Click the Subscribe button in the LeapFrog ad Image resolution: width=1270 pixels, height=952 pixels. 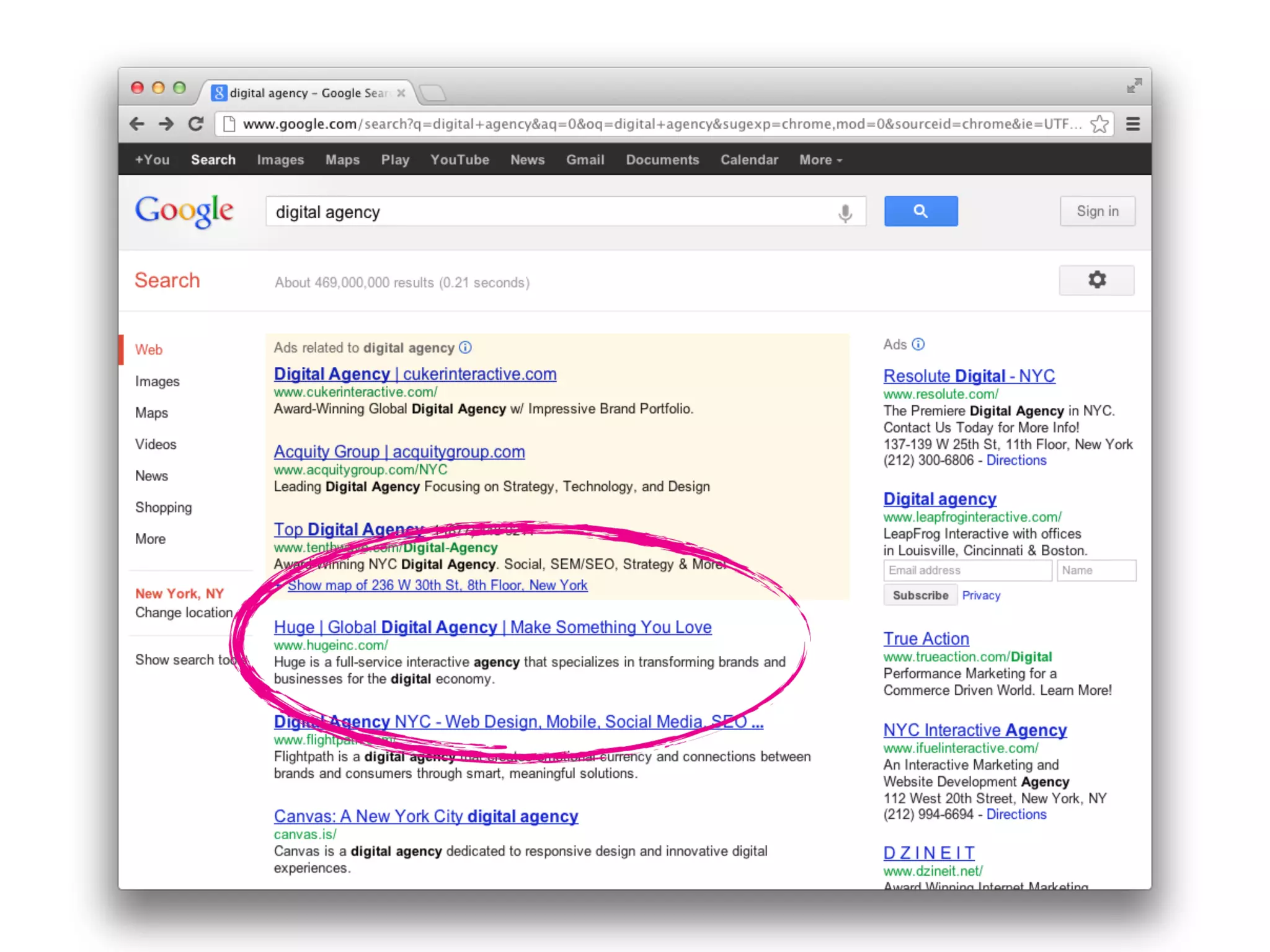coord(920,595)
